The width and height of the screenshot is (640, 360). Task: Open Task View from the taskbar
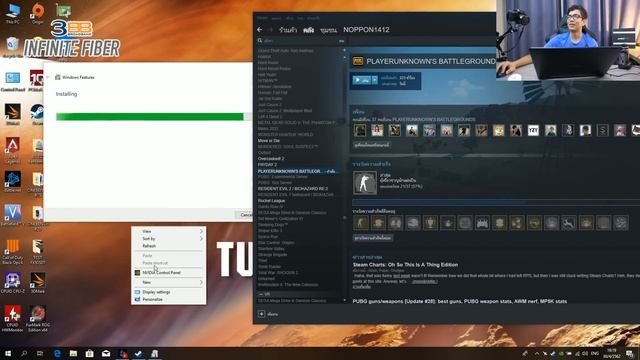(40, 353)
